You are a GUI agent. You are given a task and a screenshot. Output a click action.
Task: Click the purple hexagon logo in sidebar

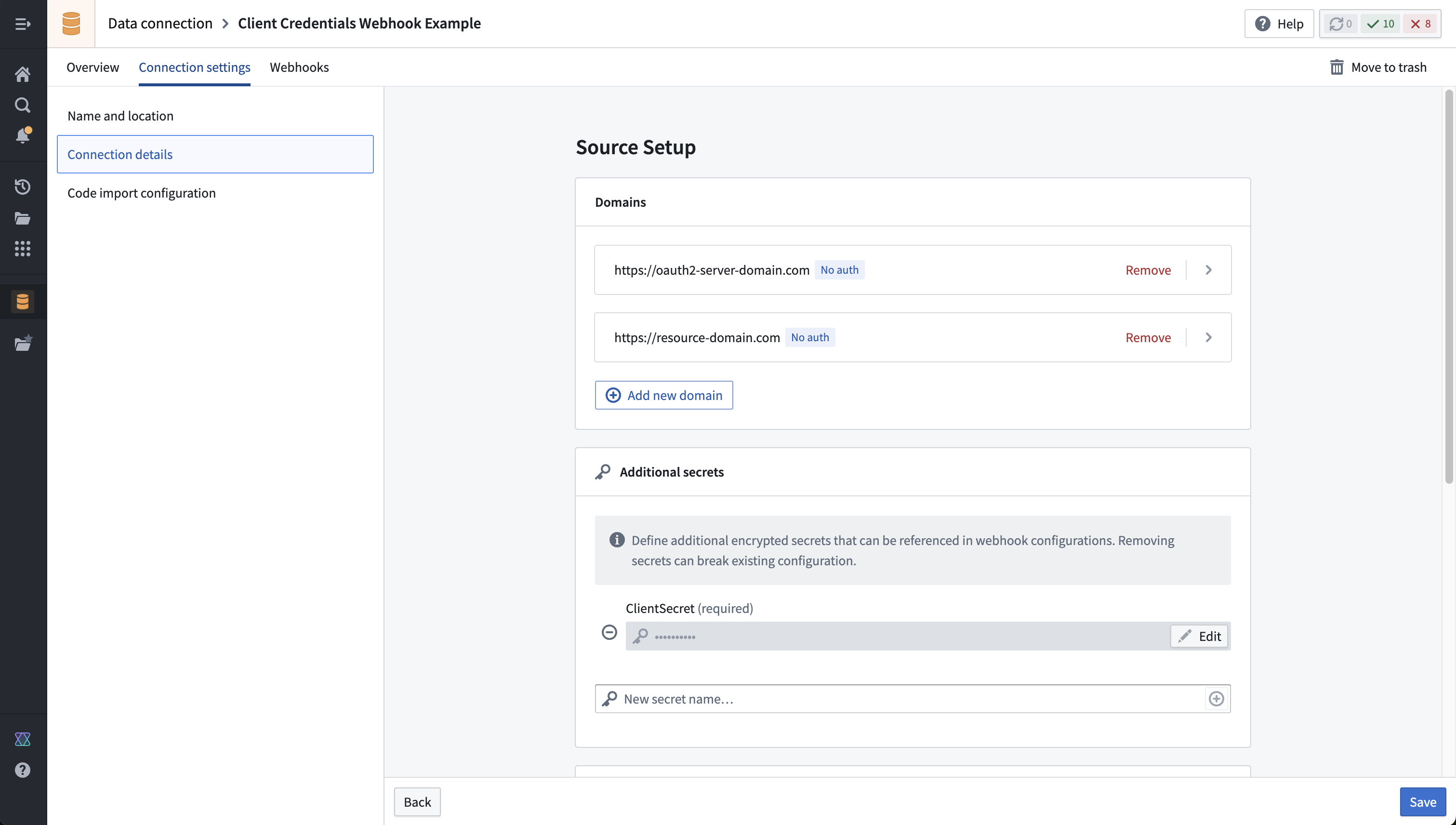pyautogui.click(x=23, y=739)
